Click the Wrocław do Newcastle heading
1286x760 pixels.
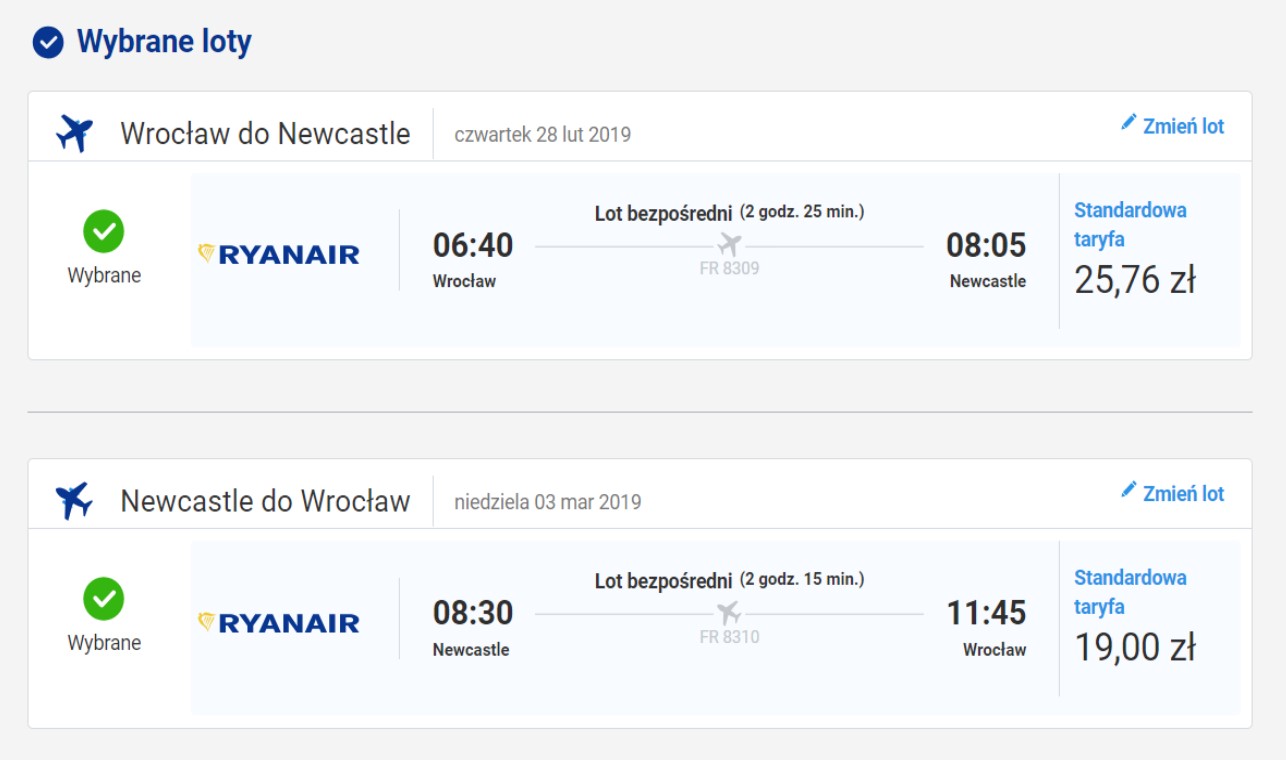tap(265, 133)
